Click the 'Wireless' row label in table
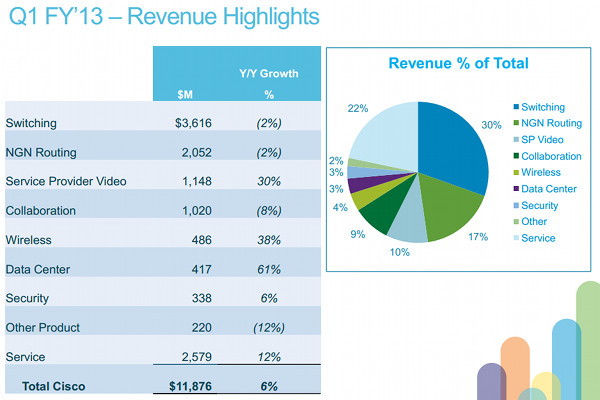 [28, 240]
